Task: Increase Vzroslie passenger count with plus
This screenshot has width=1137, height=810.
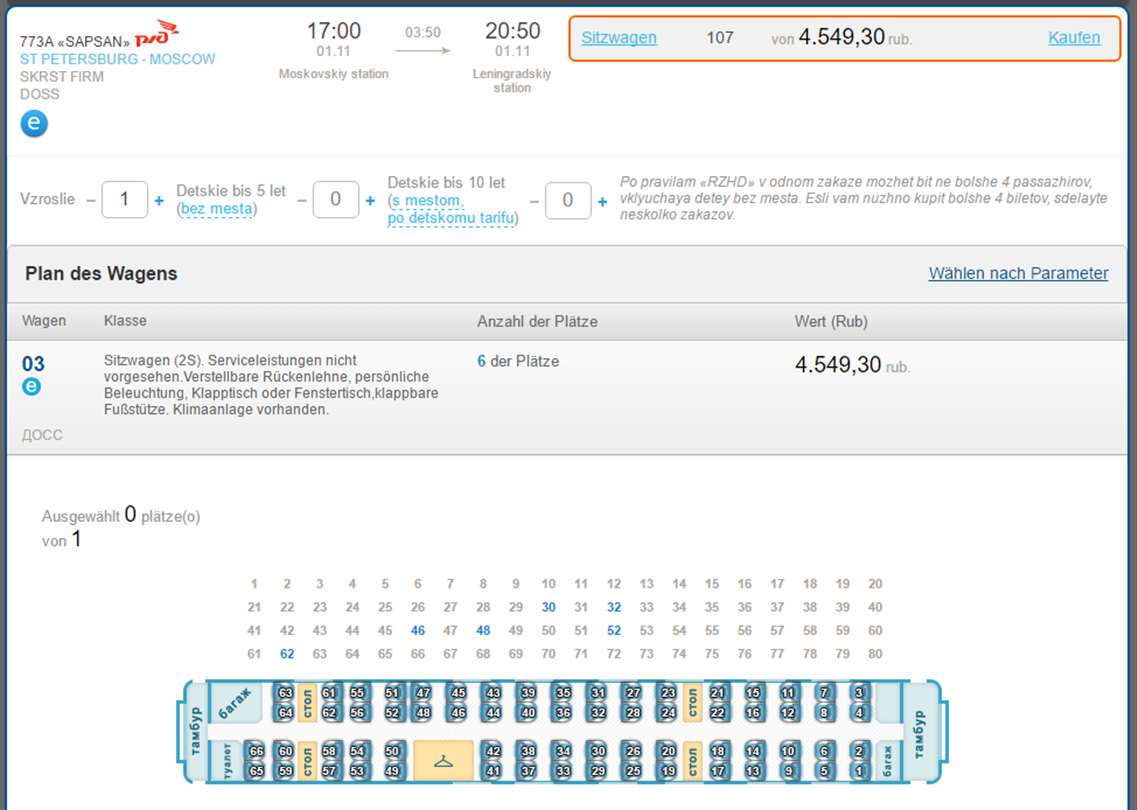Action: [158, 201]
